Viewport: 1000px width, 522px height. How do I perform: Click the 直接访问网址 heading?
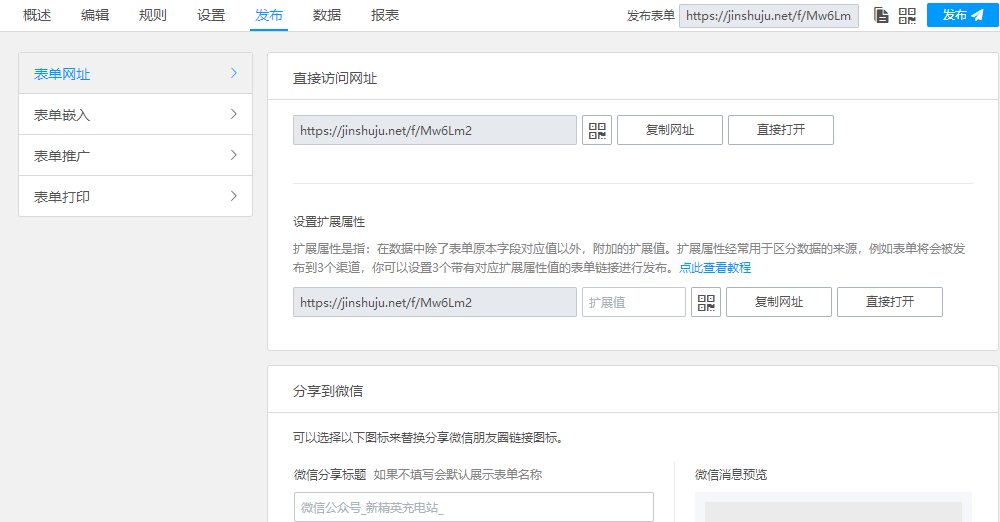click(335, 78)
